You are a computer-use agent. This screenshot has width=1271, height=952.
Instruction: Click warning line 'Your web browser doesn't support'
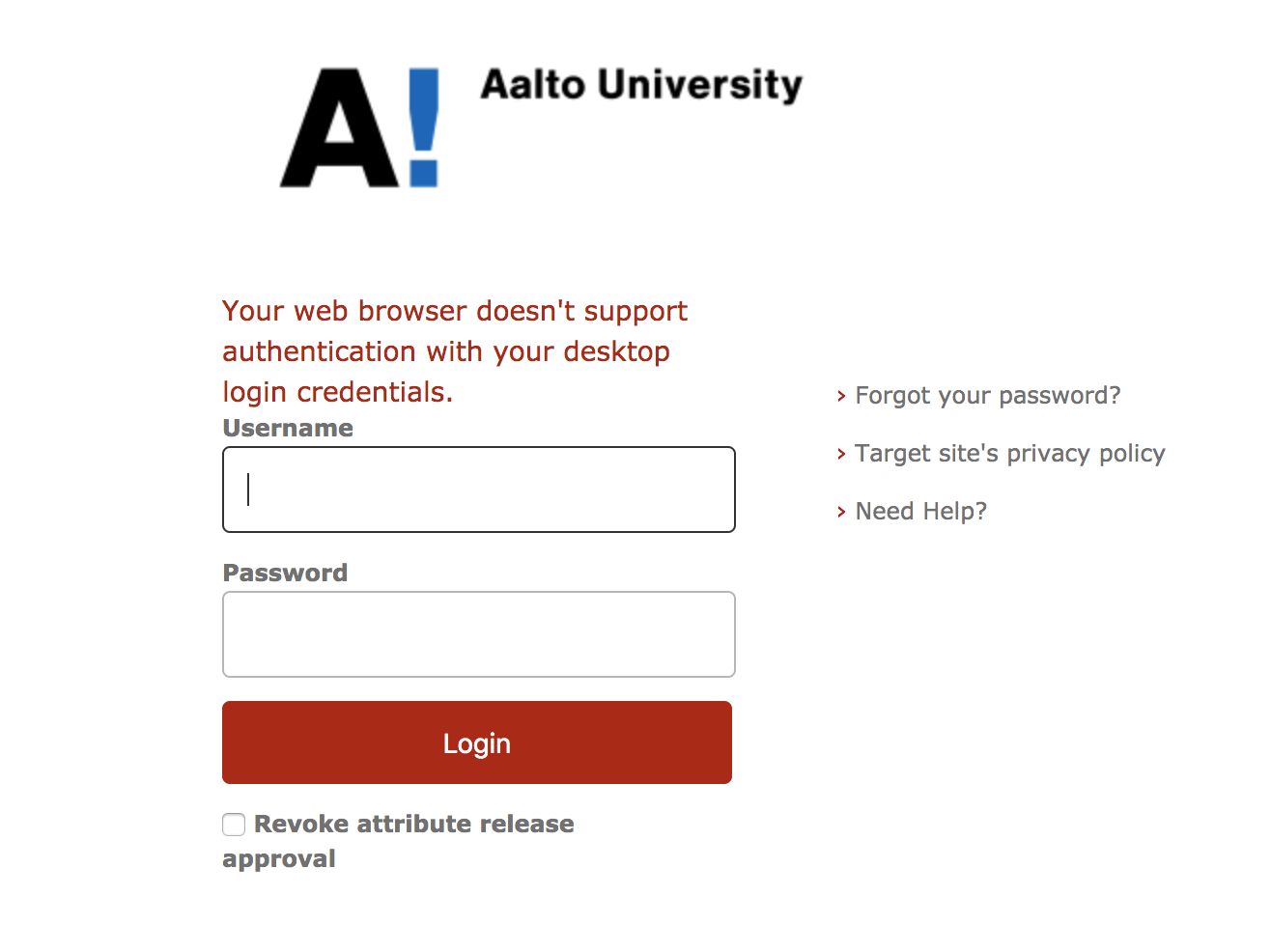[x=455, y=311]
